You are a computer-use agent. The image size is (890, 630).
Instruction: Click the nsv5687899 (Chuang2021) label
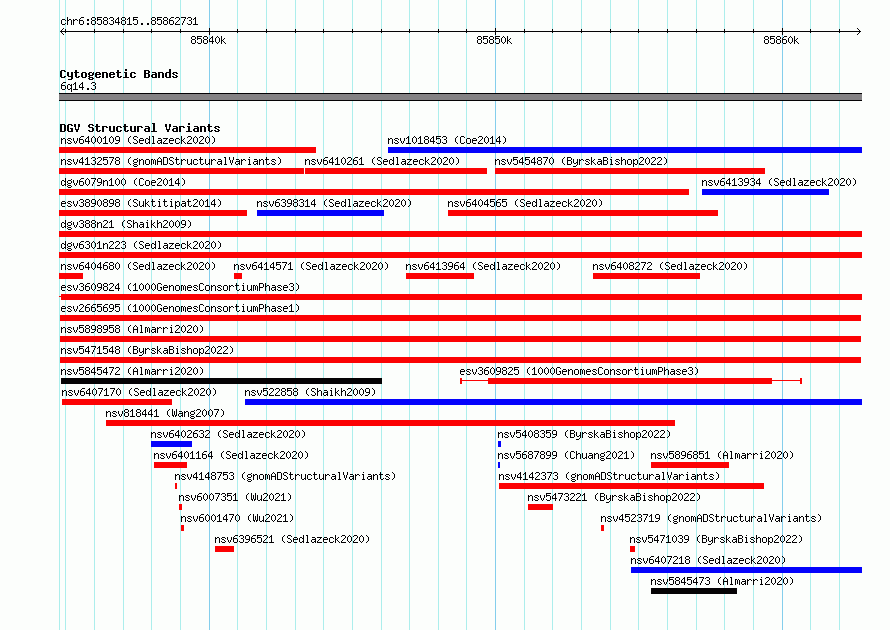566,455
